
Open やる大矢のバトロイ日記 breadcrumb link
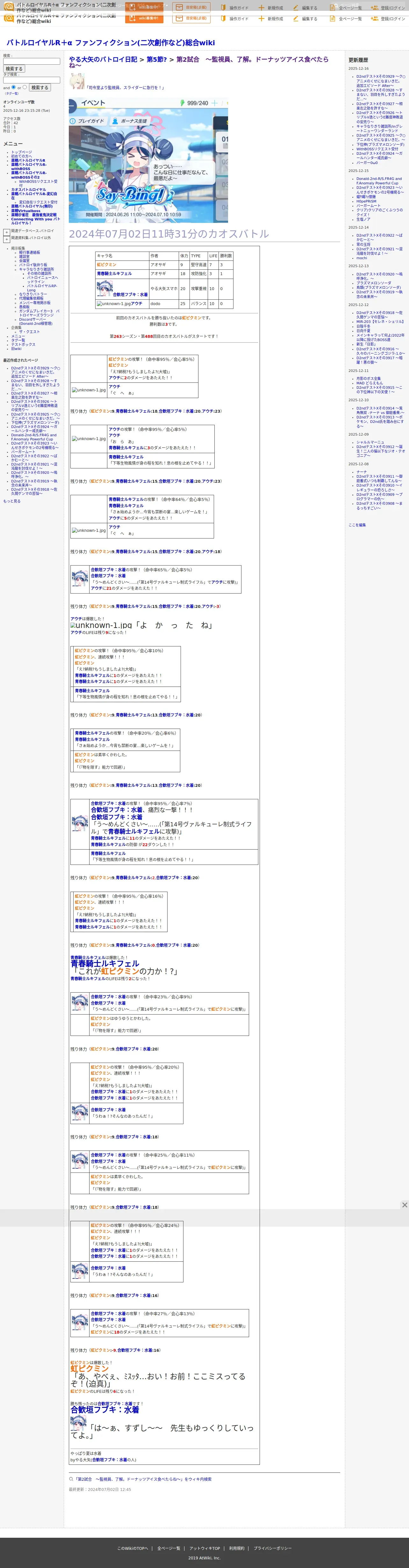coord(103,60)
